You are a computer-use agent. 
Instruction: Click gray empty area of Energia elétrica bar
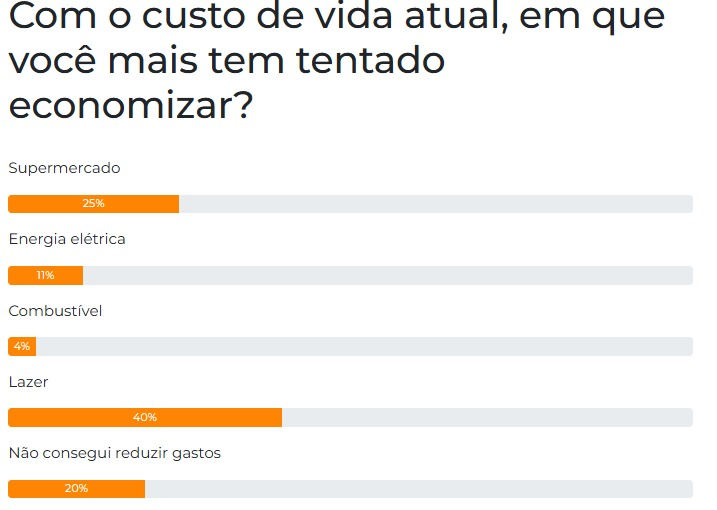(388, 275)
